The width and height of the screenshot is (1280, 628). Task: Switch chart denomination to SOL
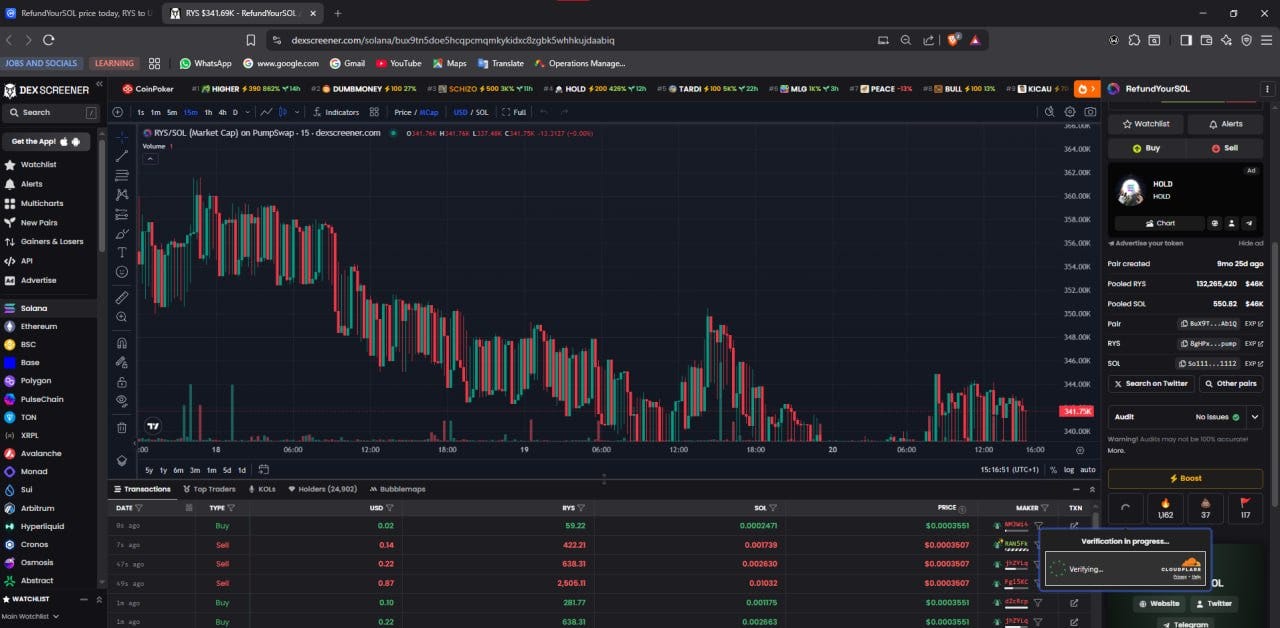(x=482, y=112)
